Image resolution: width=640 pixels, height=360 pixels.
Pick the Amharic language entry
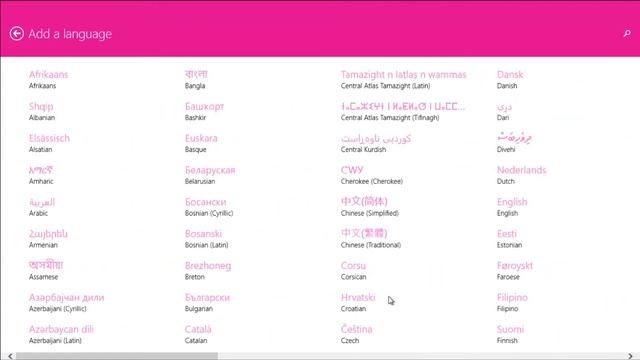coord(41,175)
